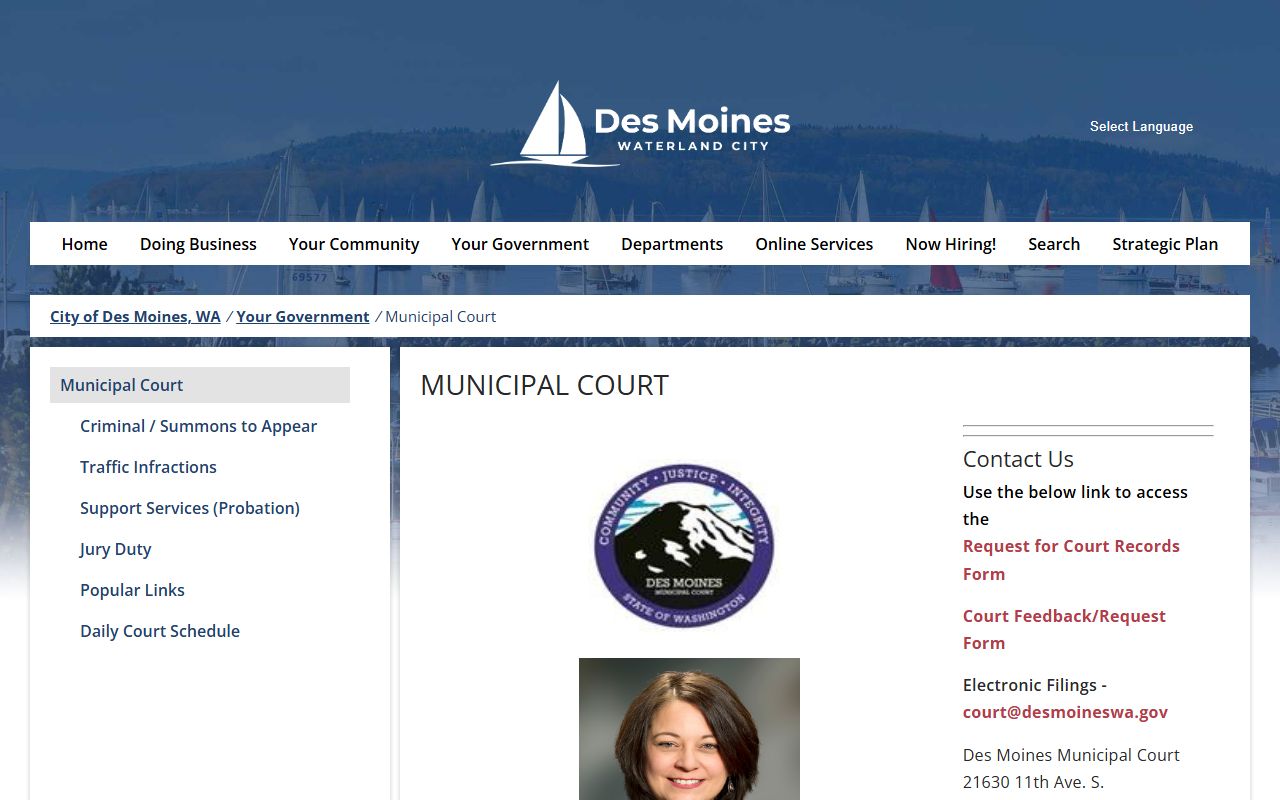Email court@desmoineswa.gov
Image resolution: width=1280 pixels, height=800 pixels.
pos(1065,712)
